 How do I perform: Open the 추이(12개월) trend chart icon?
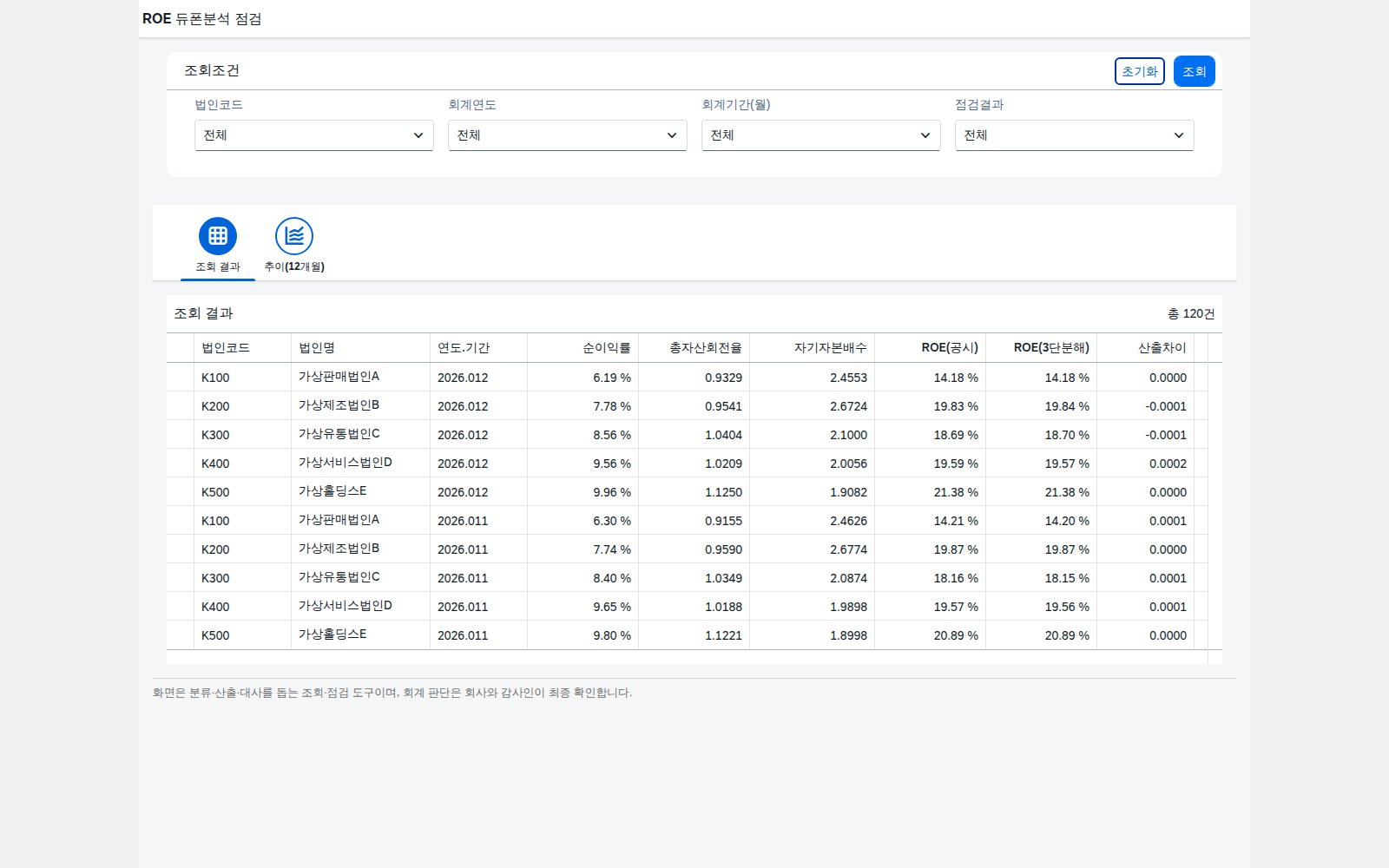click(x=294, y=236)
